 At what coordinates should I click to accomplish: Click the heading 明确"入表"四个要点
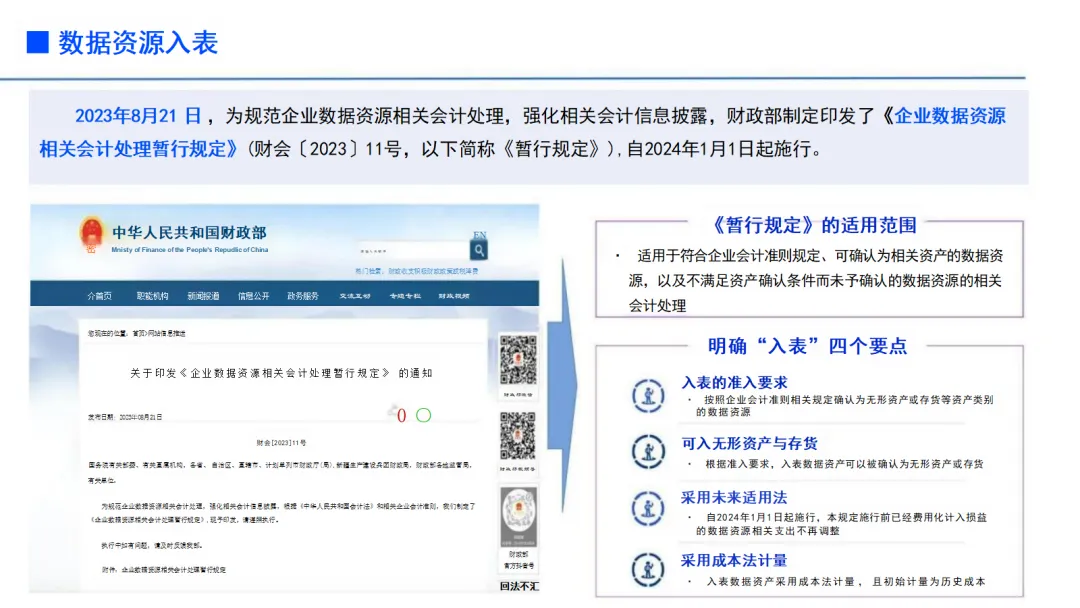807,346
